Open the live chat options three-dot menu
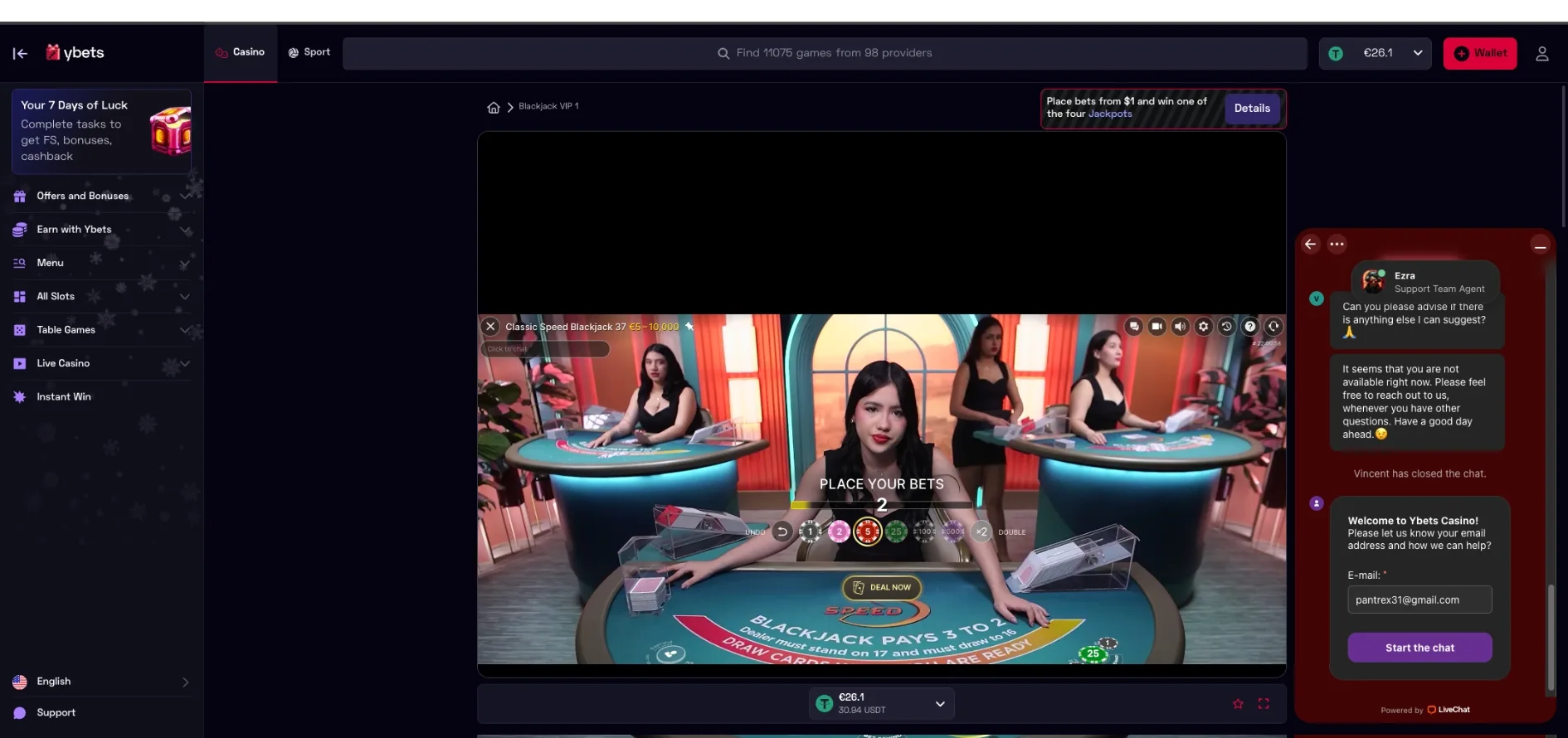 pos(1337,244)
